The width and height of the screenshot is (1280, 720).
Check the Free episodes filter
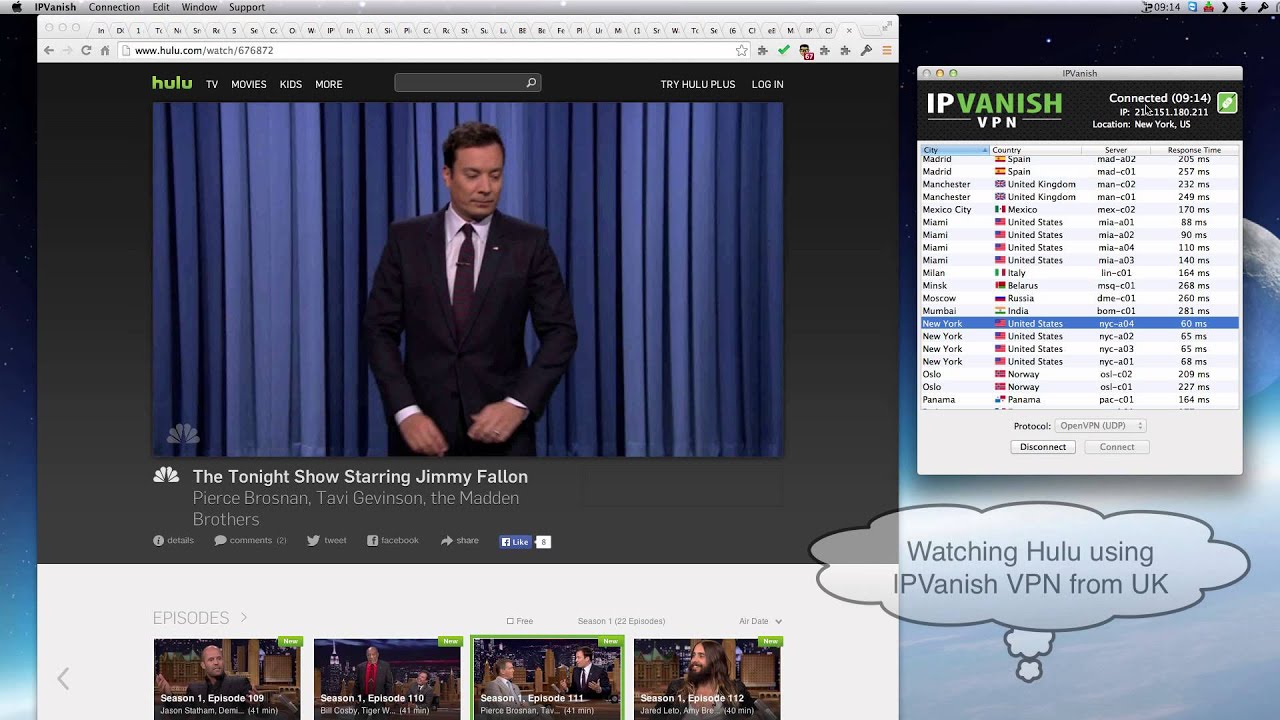pyautogui.click(x=510, y=621)
